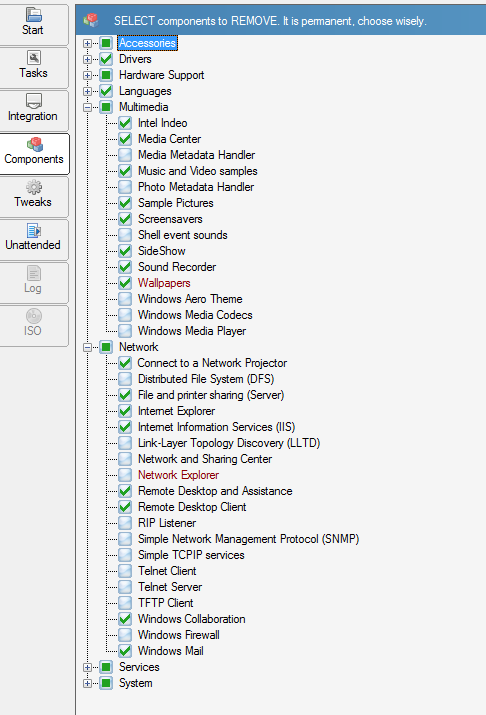Collapse the Network tree node

87,347
